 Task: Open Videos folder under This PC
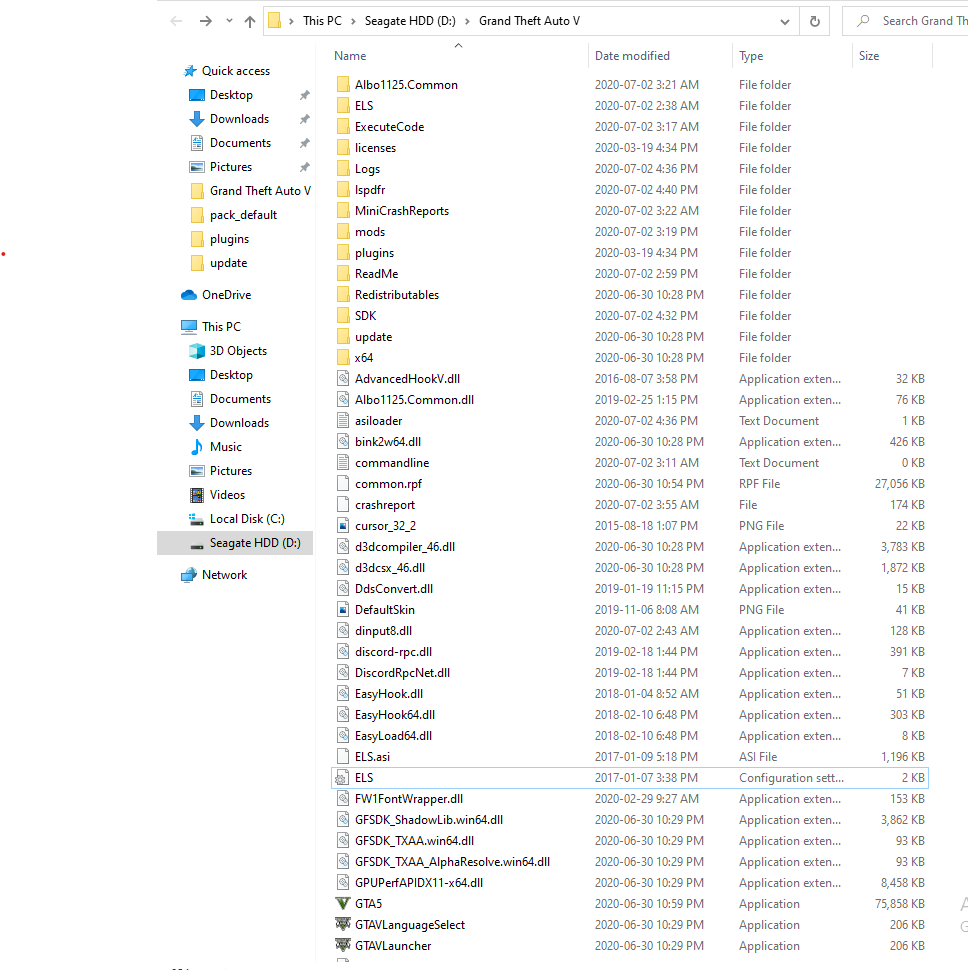(x=227, y=495)
